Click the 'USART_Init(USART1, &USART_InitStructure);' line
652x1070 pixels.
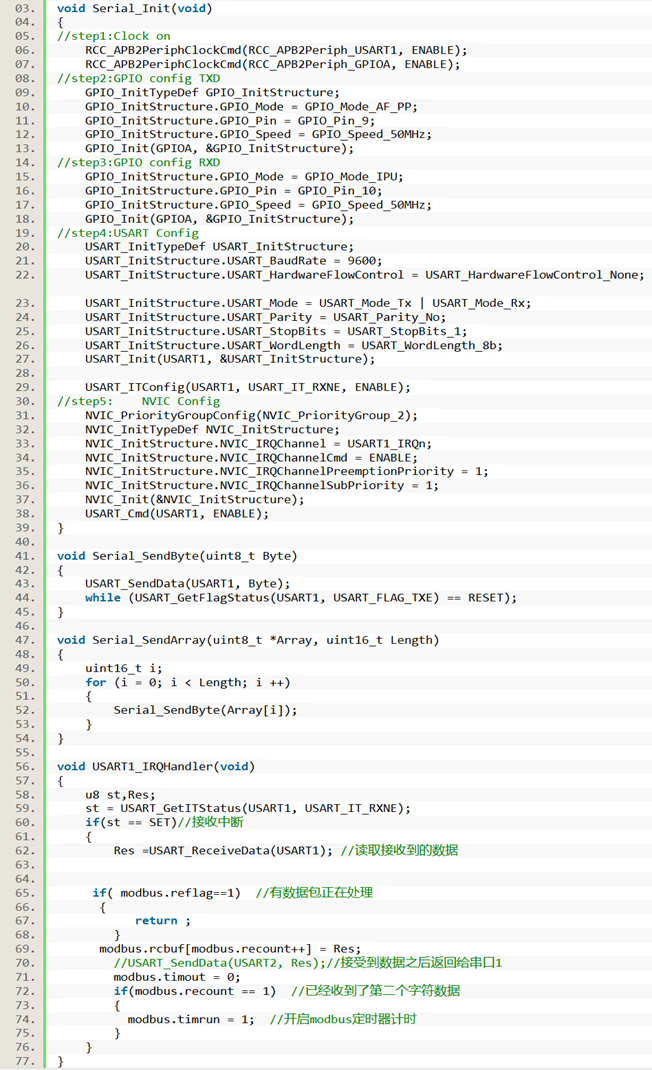[229, 359]
